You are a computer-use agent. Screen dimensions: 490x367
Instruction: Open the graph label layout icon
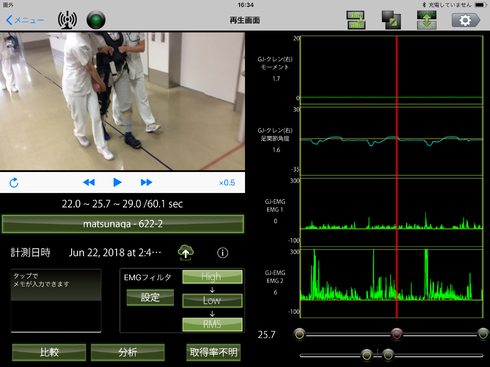356,20
